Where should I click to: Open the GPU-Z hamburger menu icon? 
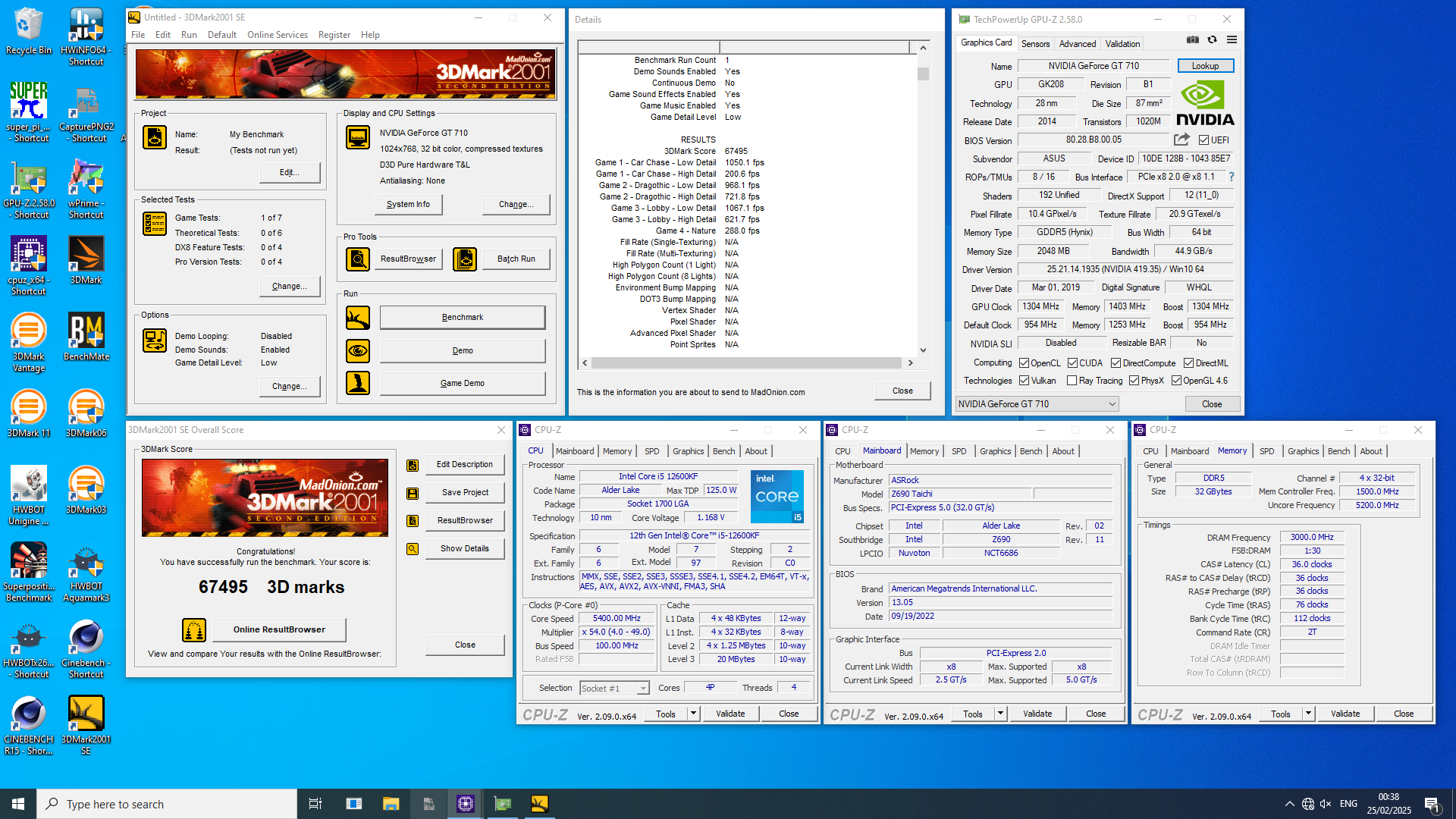click(x=1232, y=40)
